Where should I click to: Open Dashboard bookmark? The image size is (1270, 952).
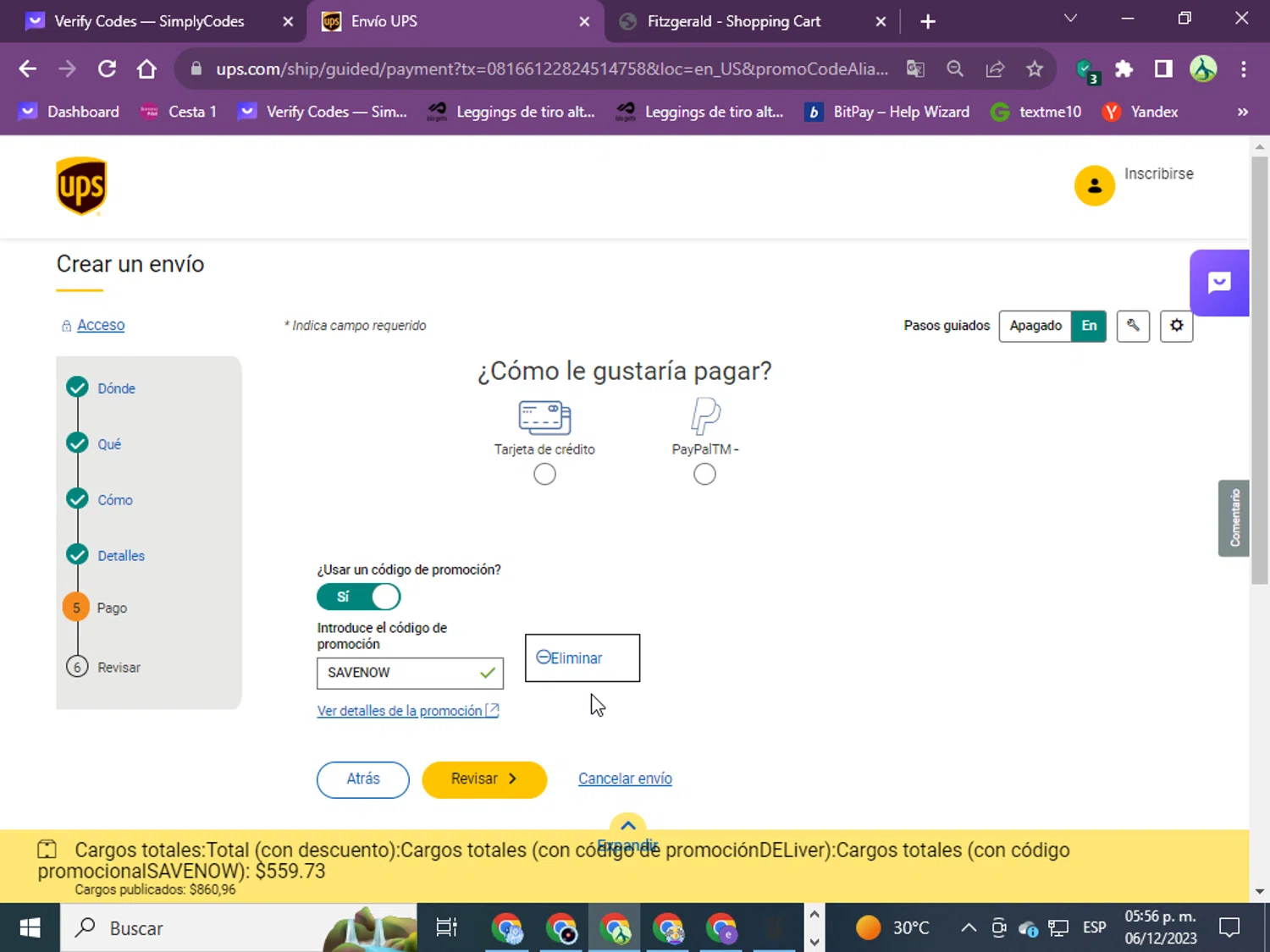coord(69,112)
